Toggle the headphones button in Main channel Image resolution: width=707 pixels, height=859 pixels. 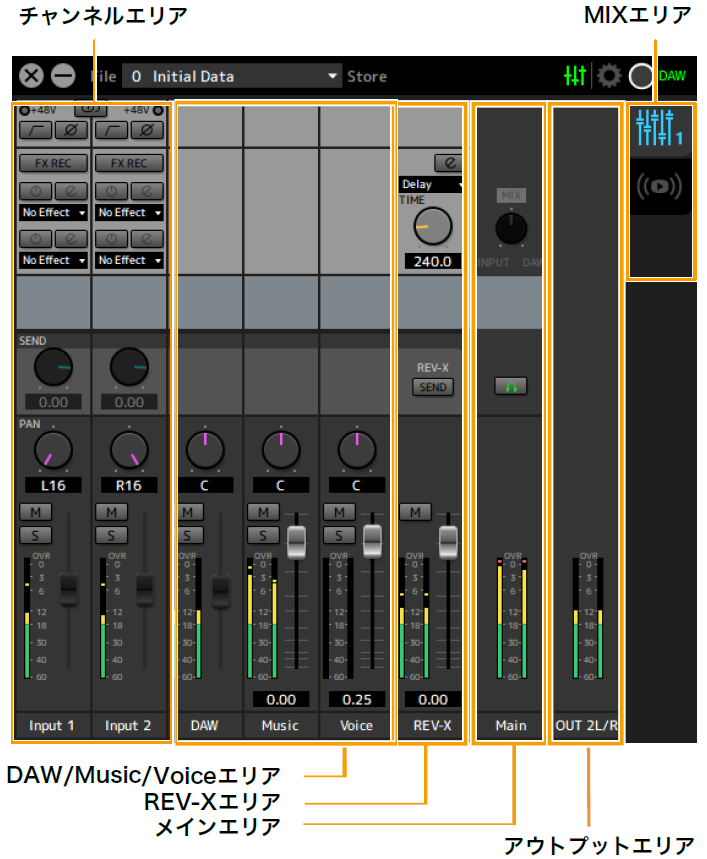click(510, 386)
